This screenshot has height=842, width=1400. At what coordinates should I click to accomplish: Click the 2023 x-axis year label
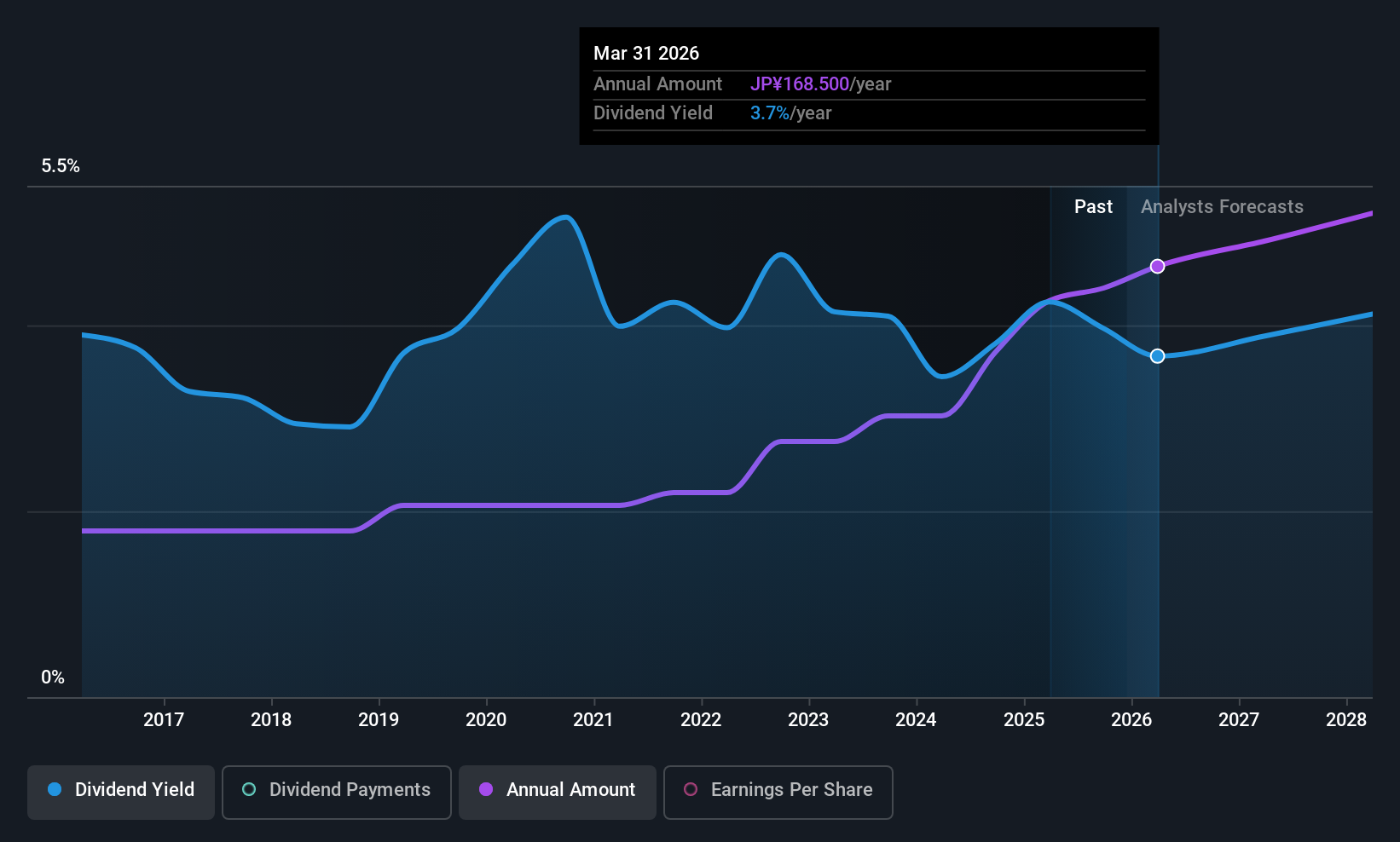[808, 720]
